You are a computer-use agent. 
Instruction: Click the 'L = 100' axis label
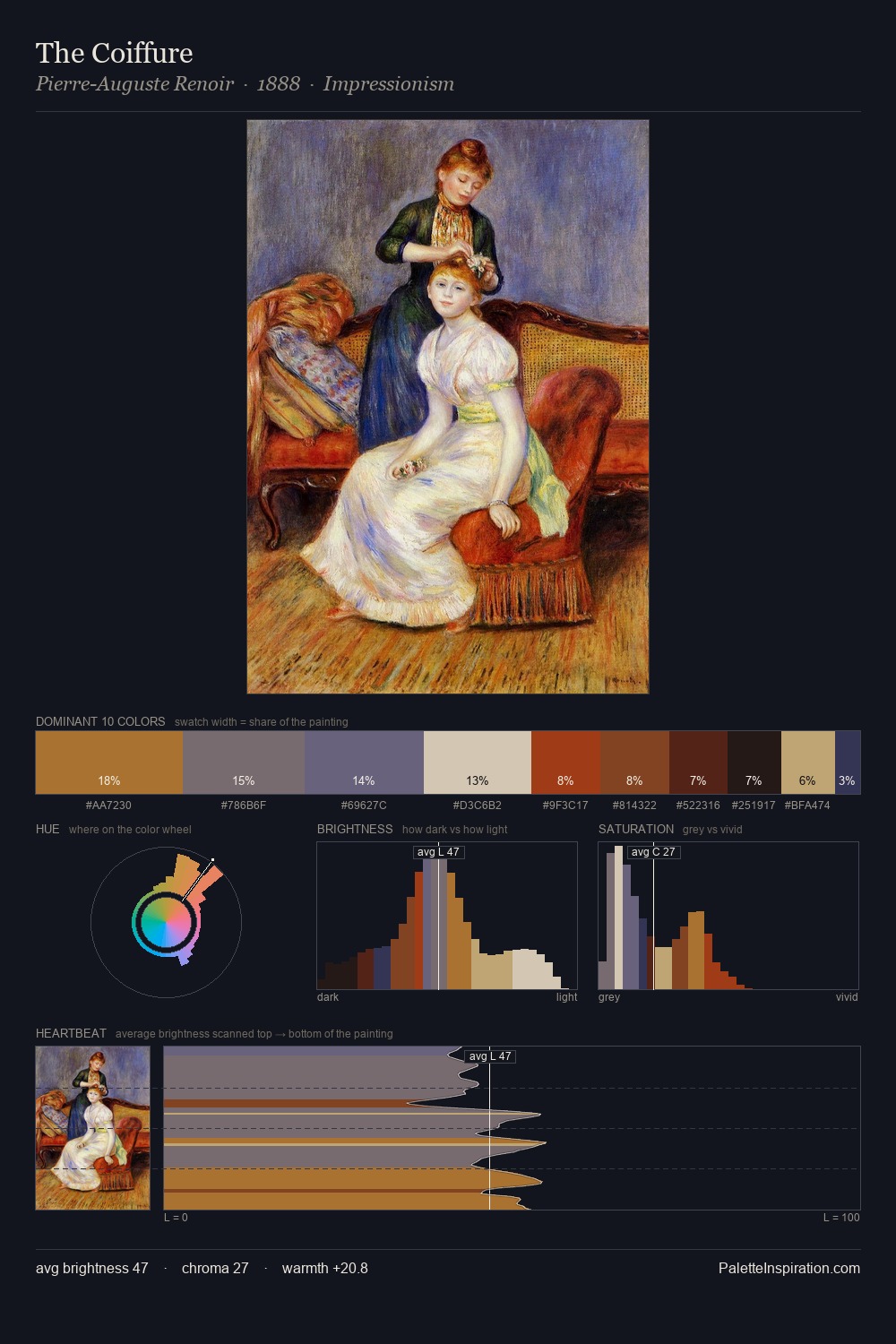click(841, 1218)
